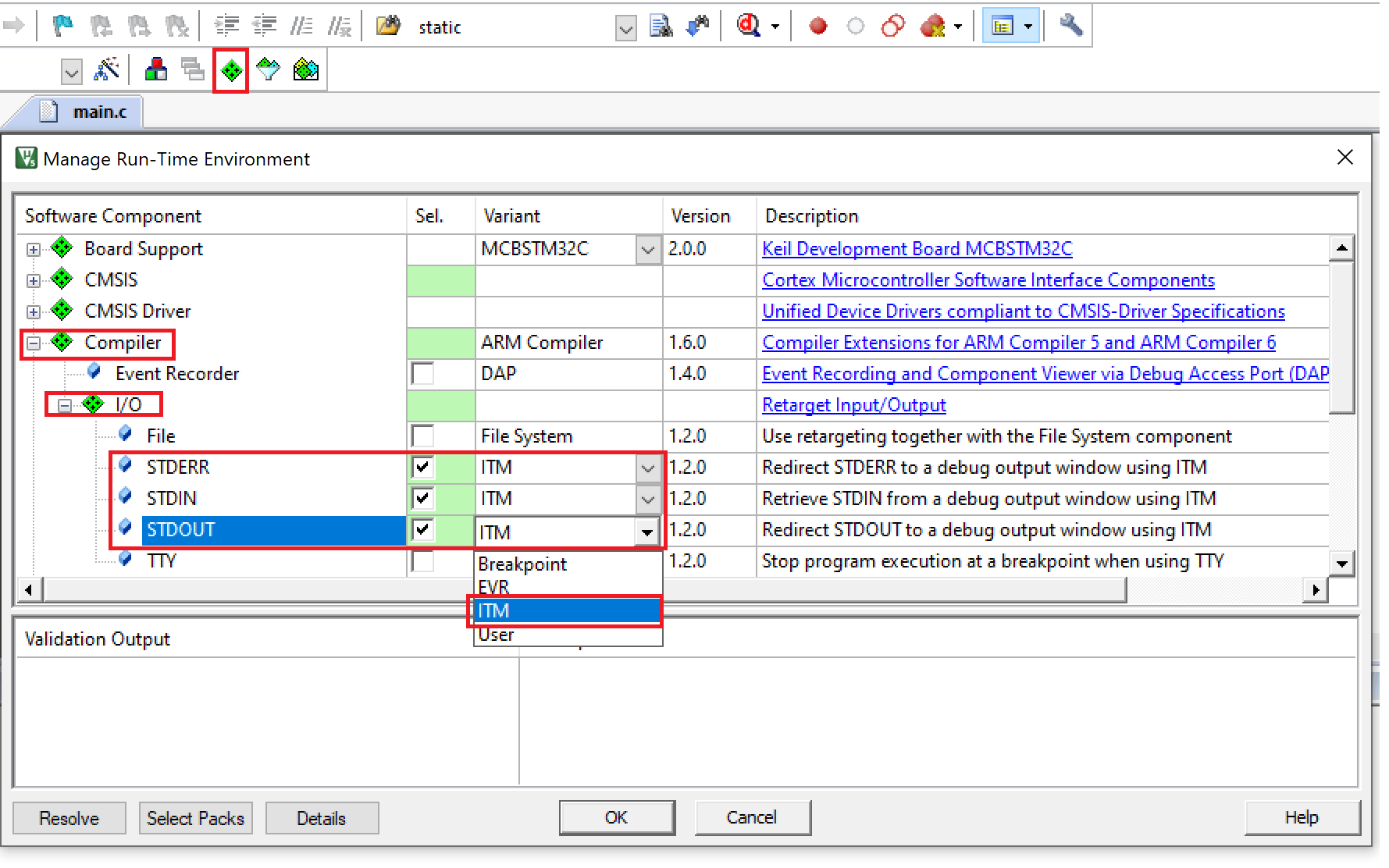The height and width of the screenshot is (868, 1389).
Task: Click the navigate forward arrow icon
Action: pyautogui.click(x=14, y=26)
